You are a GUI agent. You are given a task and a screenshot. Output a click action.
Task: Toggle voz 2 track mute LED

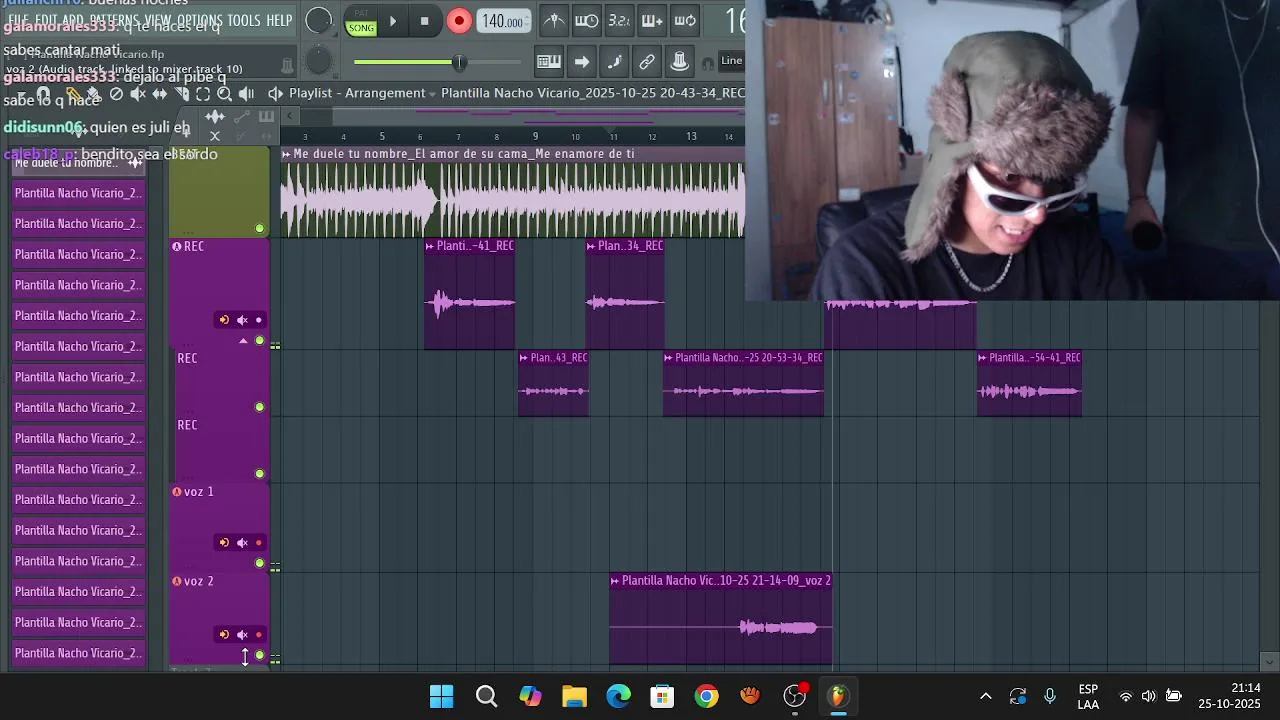(260, 655)
